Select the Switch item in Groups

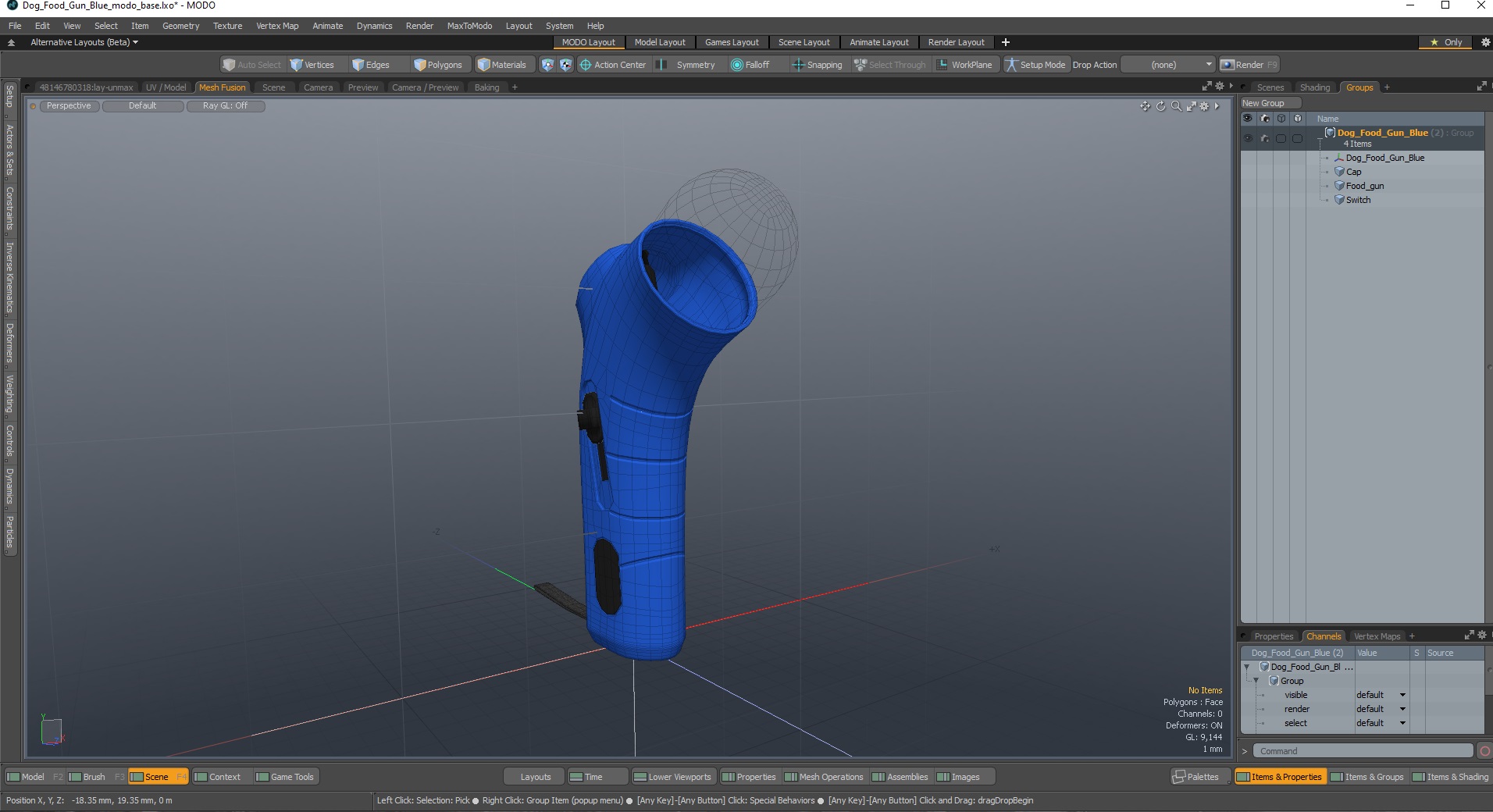[x=1358, y=200]
